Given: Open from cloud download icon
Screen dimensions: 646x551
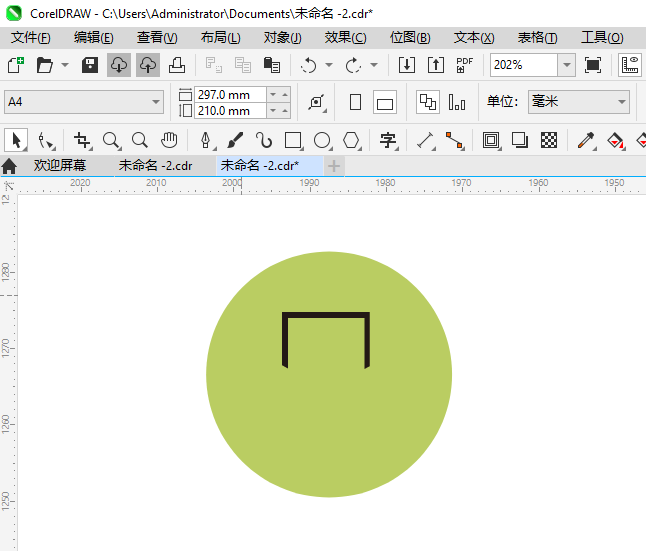Looking at the screenshot, I should click(119, 65).
